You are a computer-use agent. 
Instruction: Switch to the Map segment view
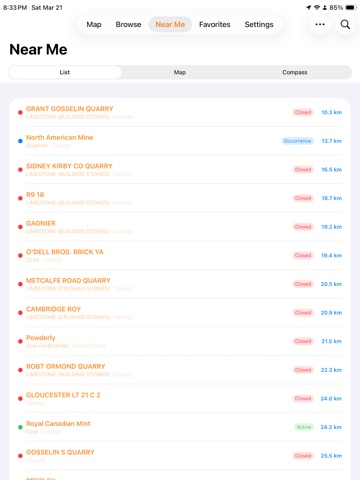(x=180, y=72)
